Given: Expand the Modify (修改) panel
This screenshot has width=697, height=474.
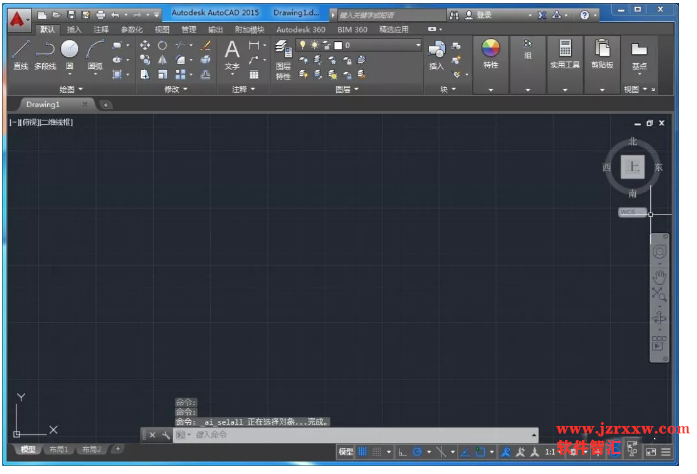Looking at the screenshot, I should tap(176, 89).
